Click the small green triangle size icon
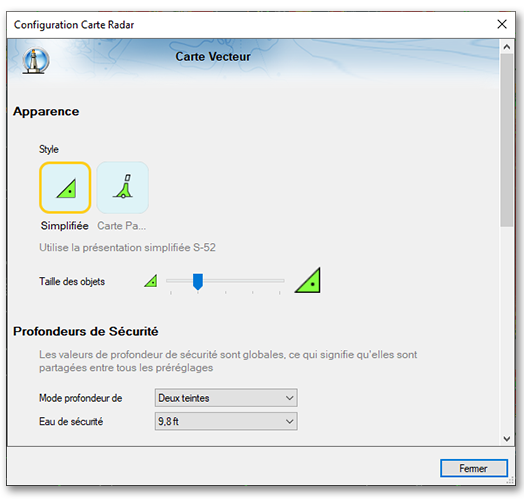Viewport: 524px width, 499px height. click(x=151, y=281)
